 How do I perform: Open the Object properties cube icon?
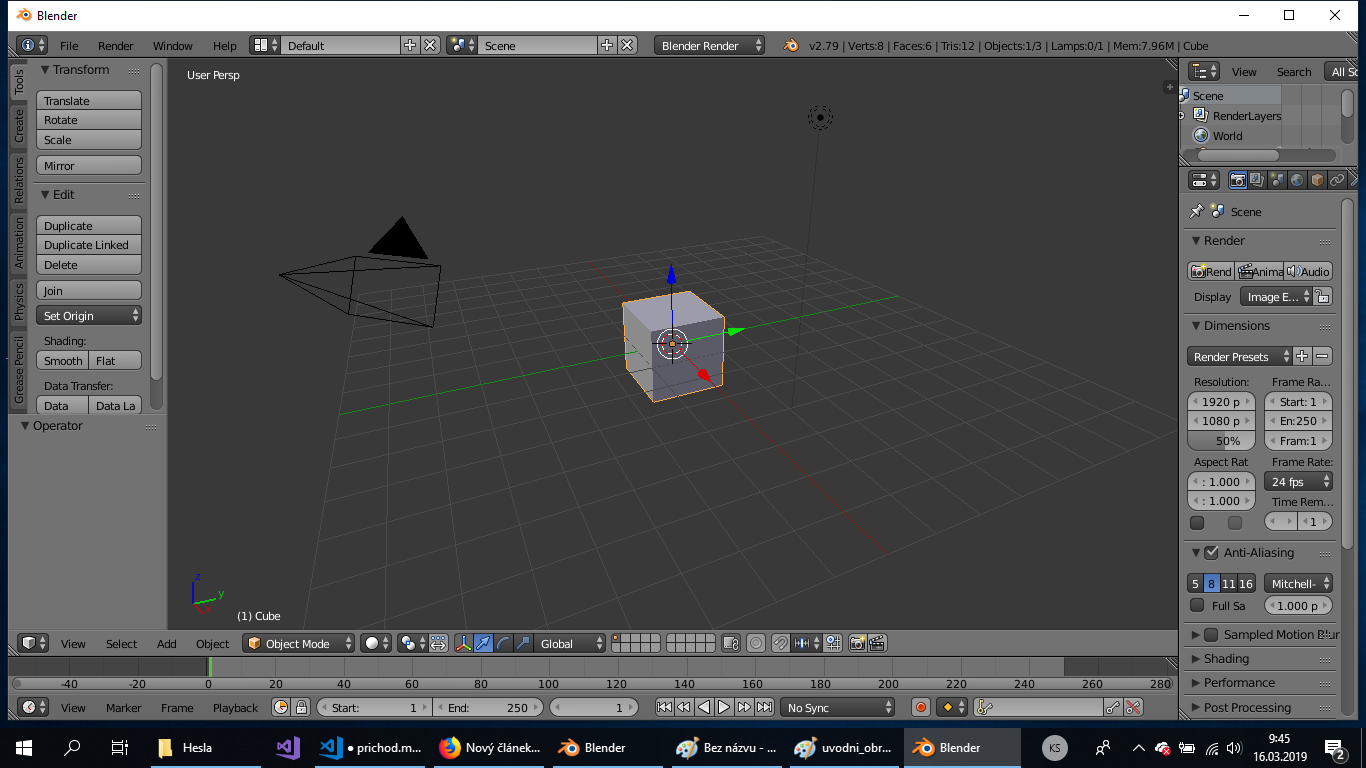[x=1316, y=179]
